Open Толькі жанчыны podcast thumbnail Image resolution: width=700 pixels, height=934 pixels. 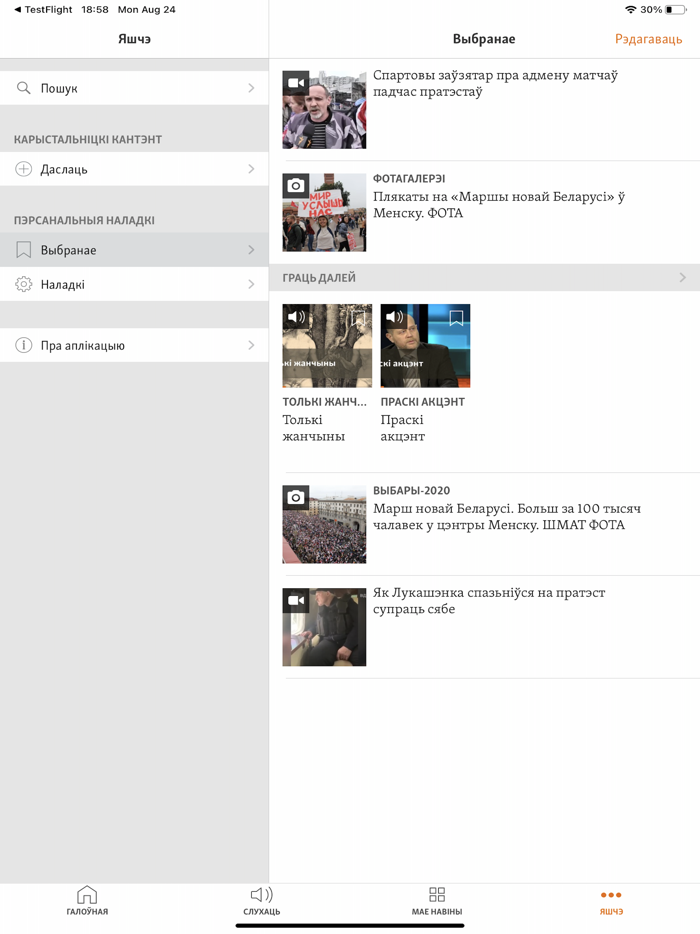[327, 346]
